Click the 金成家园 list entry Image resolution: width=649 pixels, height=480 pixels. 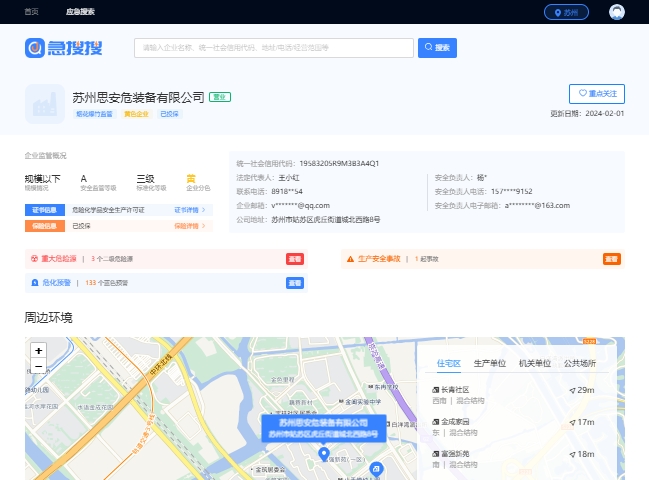[513, 427]
